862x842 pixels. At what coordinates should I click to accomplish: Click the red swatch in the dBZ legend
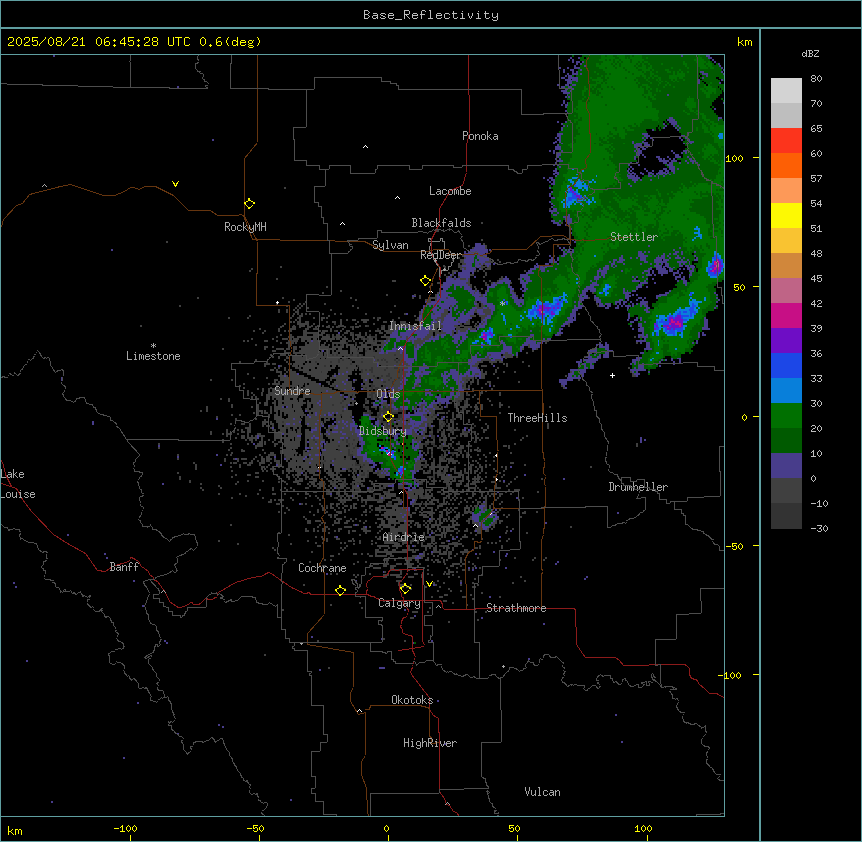coord(786,140)
